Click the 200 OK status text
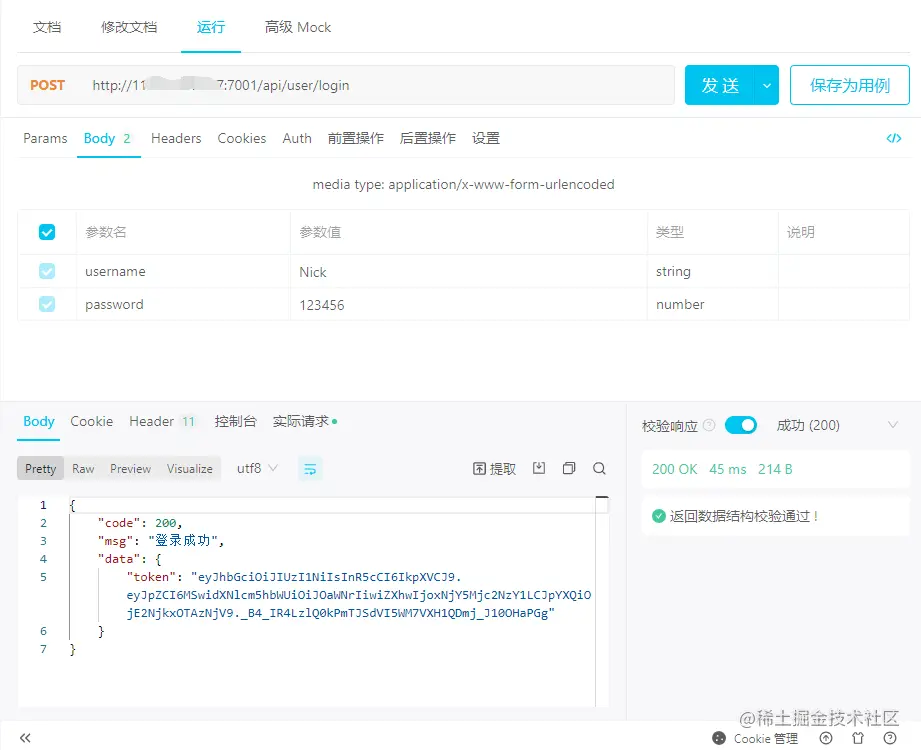This screenshot has height=750, width=921. (x=674, y=469)
